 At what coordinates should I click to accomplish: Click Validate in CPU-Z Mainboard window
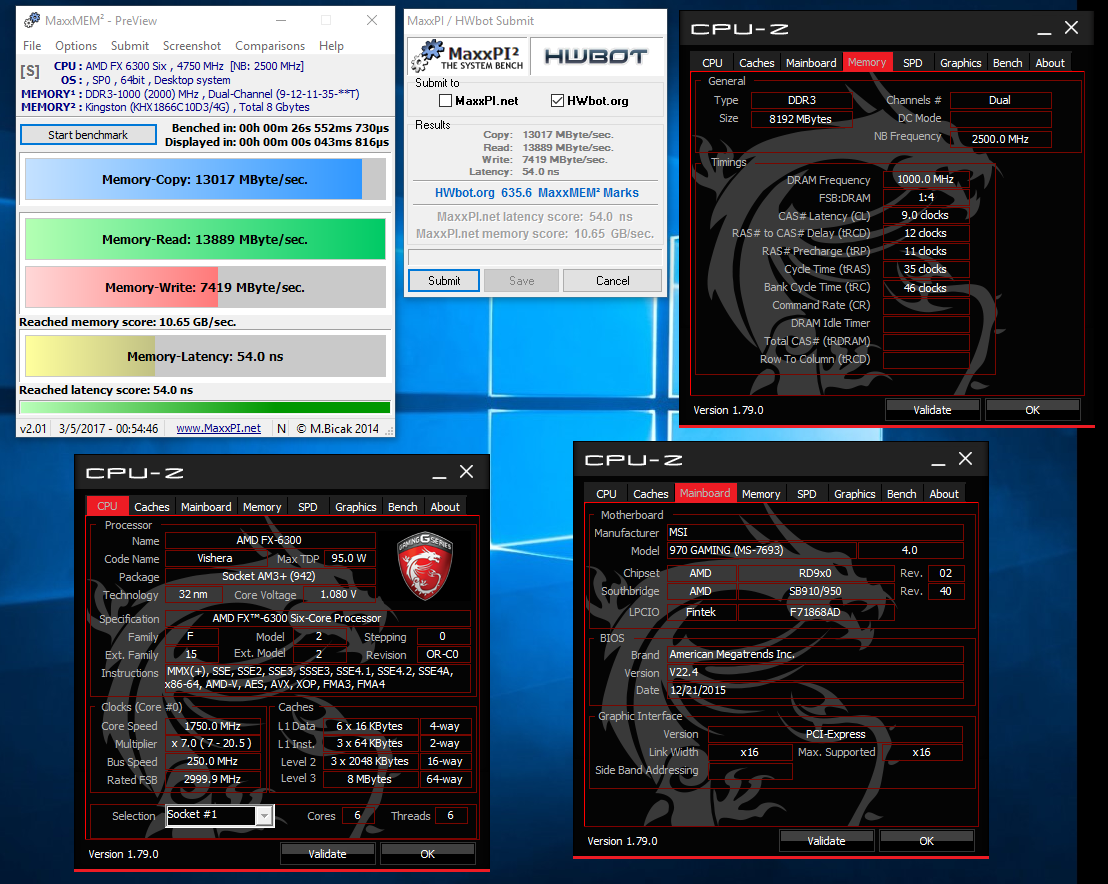coord(826,841)
